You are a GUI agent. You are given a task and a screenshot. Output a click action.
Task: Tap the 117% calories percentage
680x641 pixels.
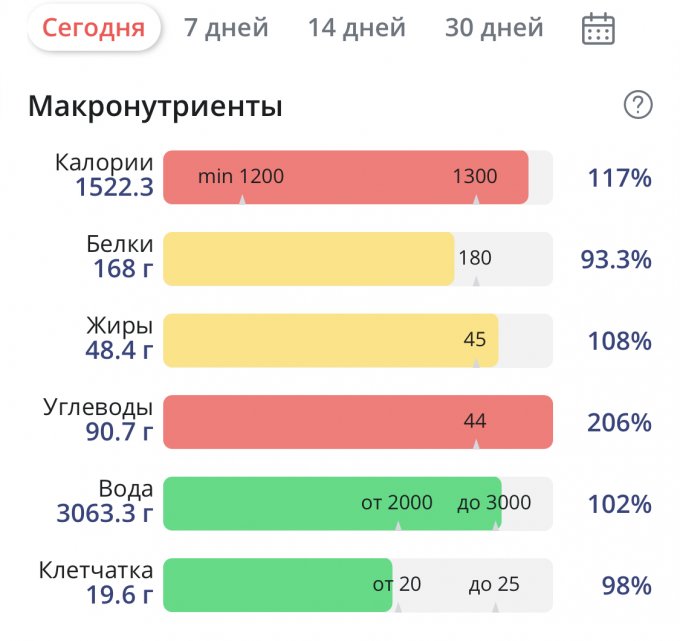(619, 179)
